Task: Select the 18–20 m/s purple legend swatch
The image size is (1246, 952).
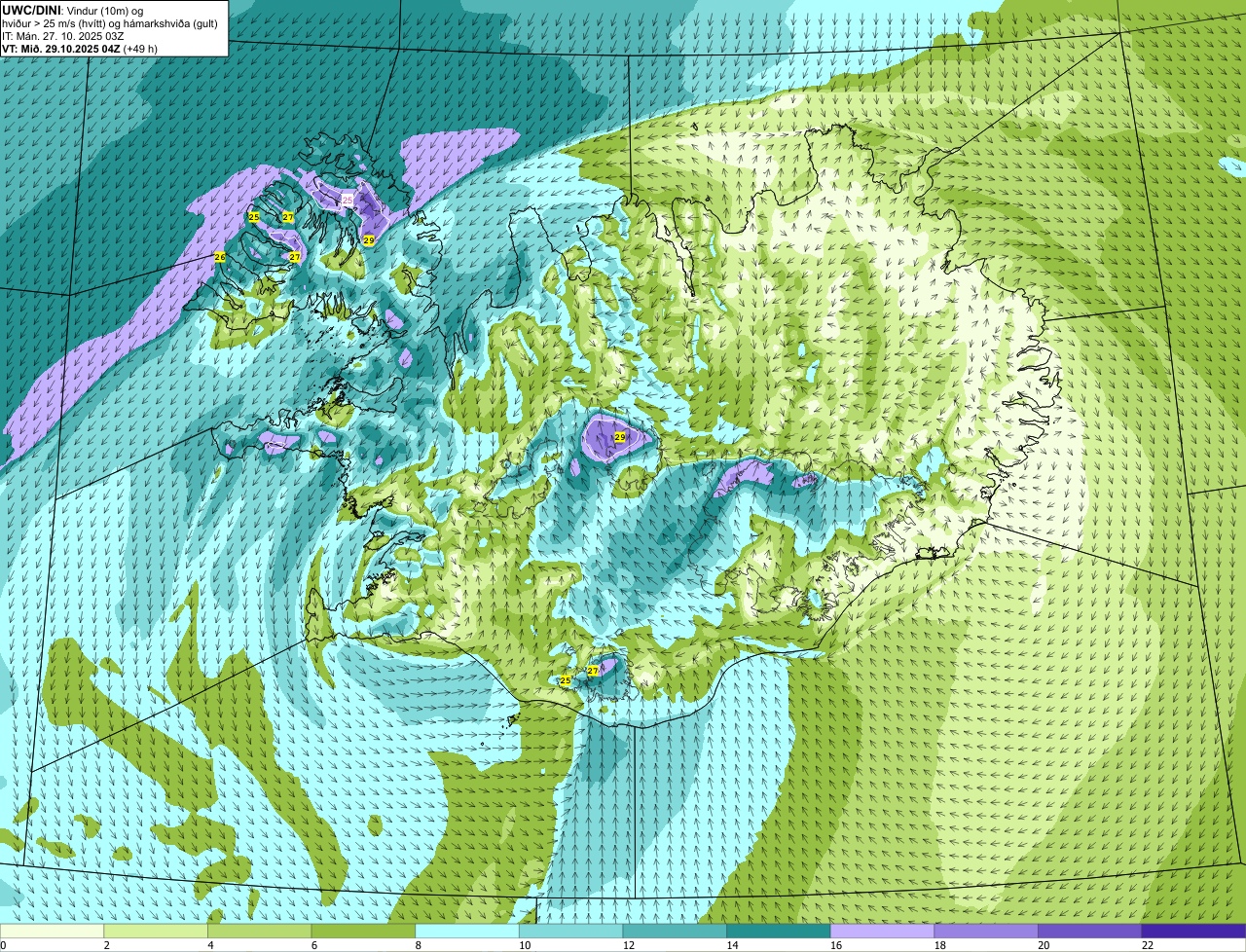Action: coord(986,931)
